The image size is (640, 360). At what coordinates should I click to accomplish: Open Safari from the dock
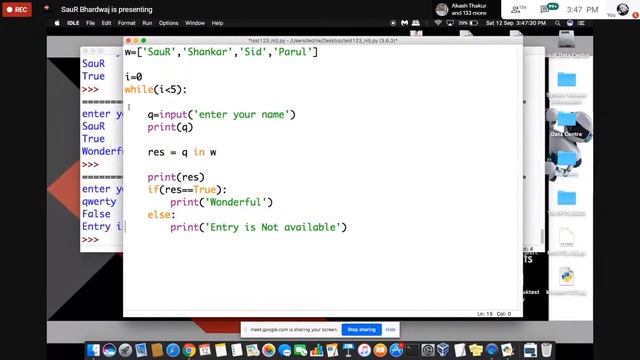click(173, 350)
